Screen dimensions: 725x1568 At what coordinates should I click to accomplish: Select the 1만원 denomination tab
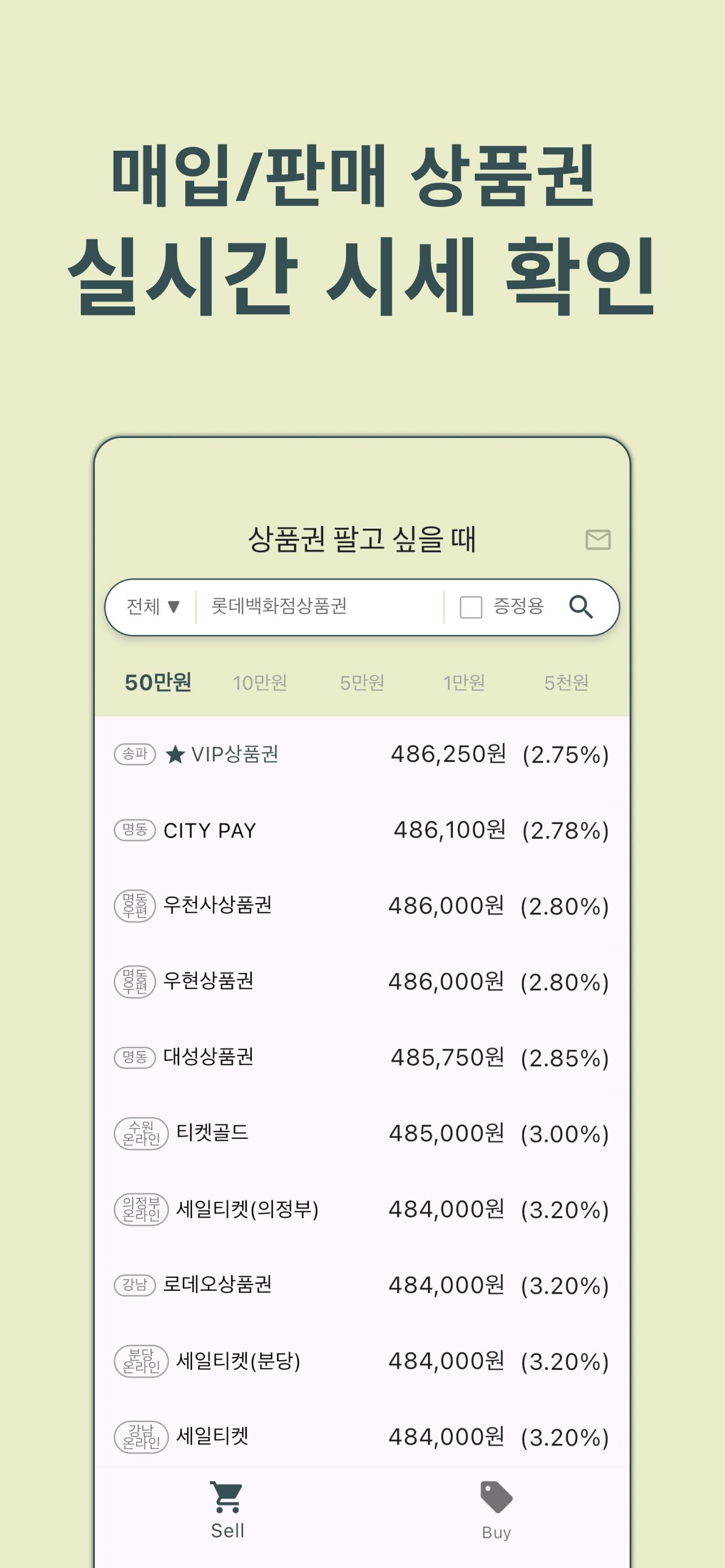pos(464,683)
